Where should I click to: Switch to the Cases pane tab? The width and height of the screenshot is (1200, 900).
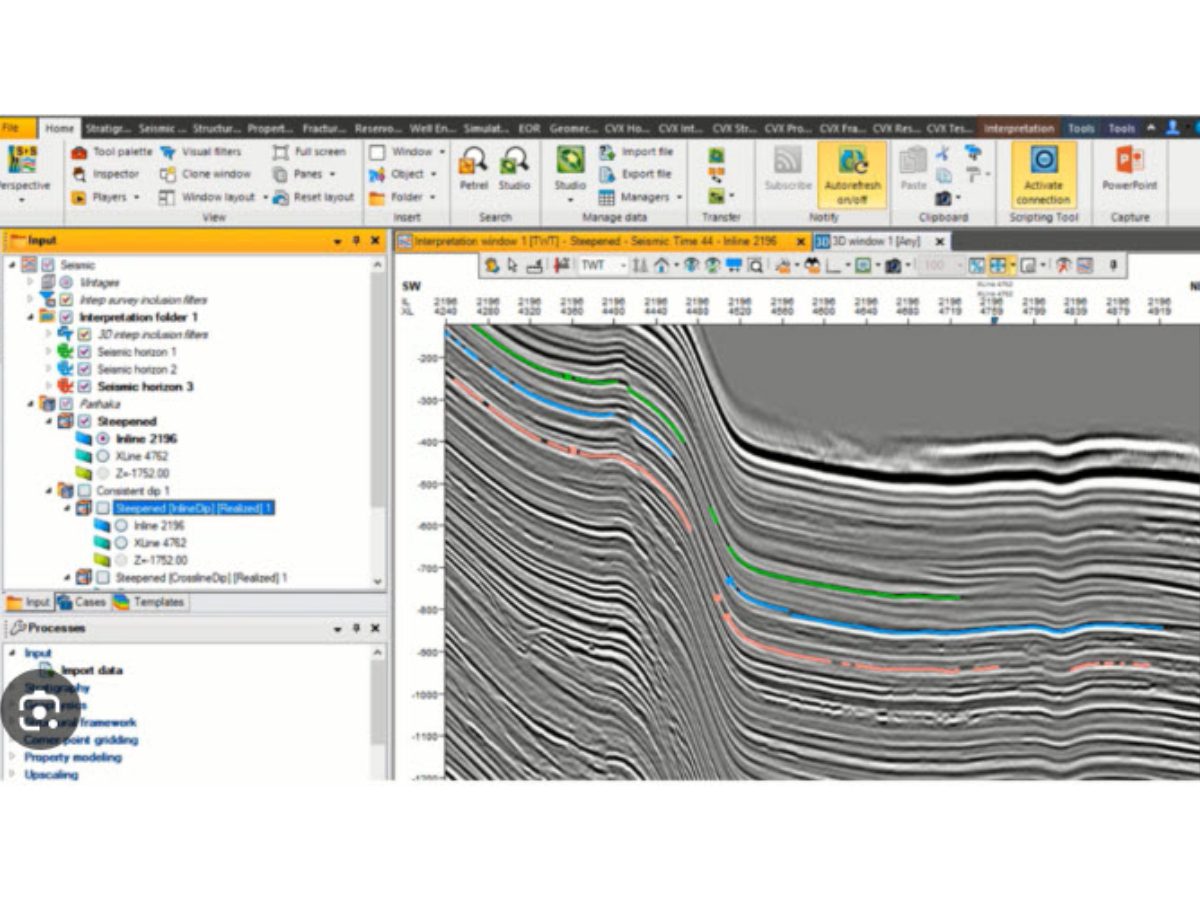tap(81, 602)
